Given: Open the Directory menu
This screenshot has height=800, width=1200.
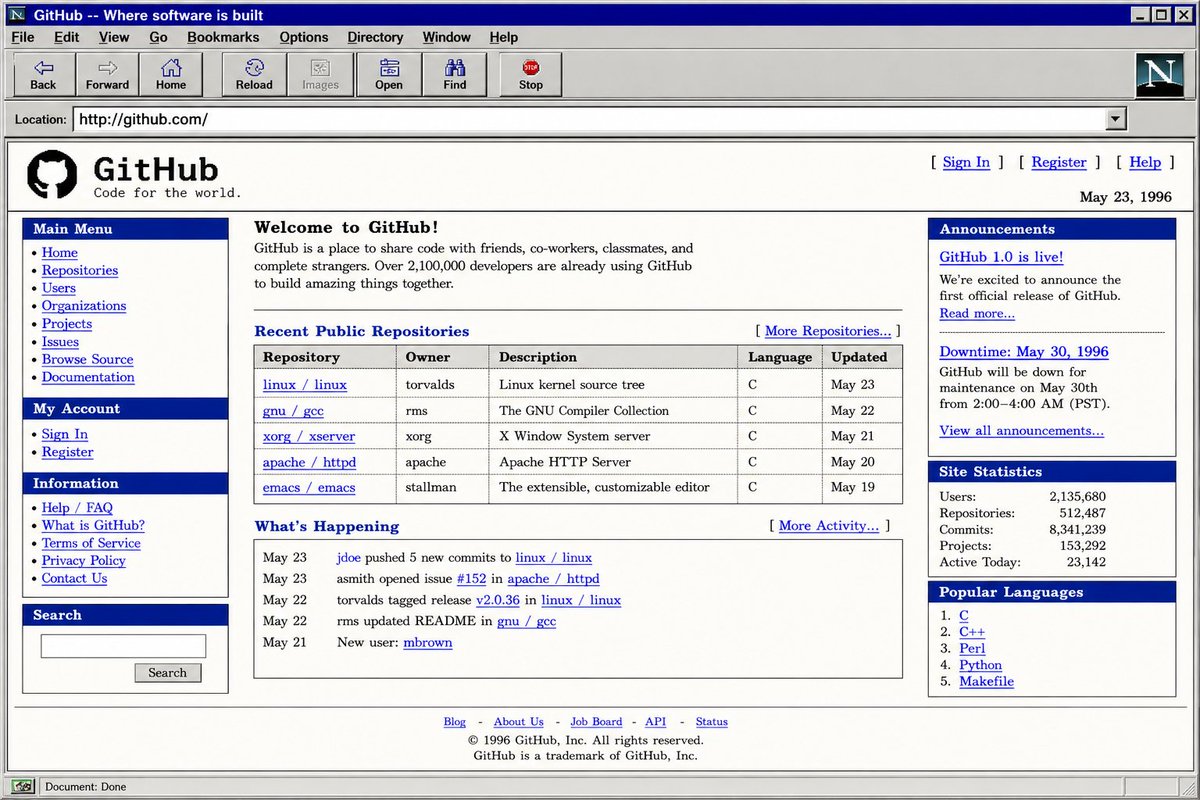Looking at the screenshot, I should coord(375,37).
